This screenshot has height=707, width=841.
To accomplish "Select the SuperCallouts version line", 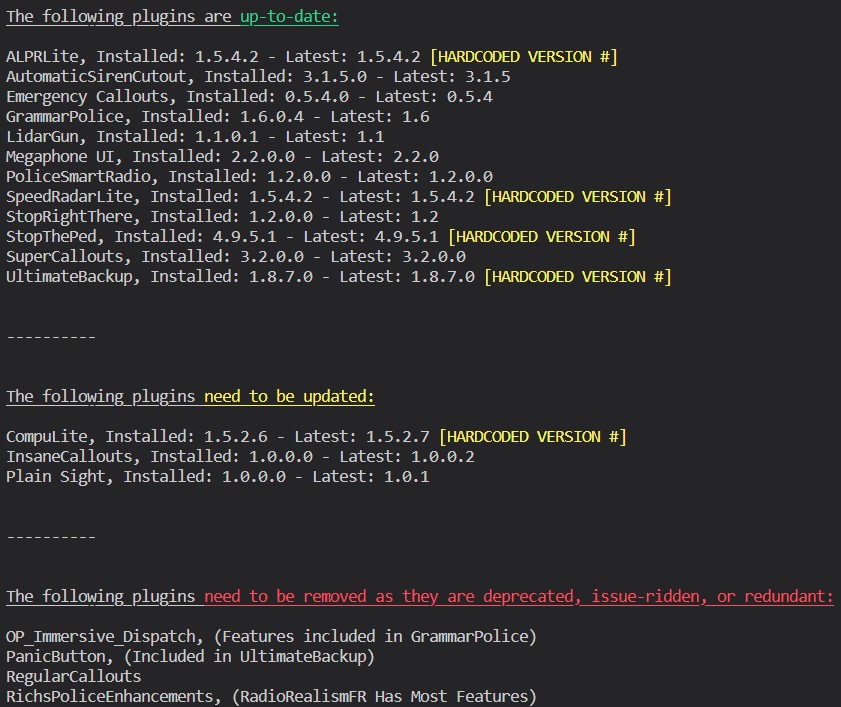I will tap(236, 256).
